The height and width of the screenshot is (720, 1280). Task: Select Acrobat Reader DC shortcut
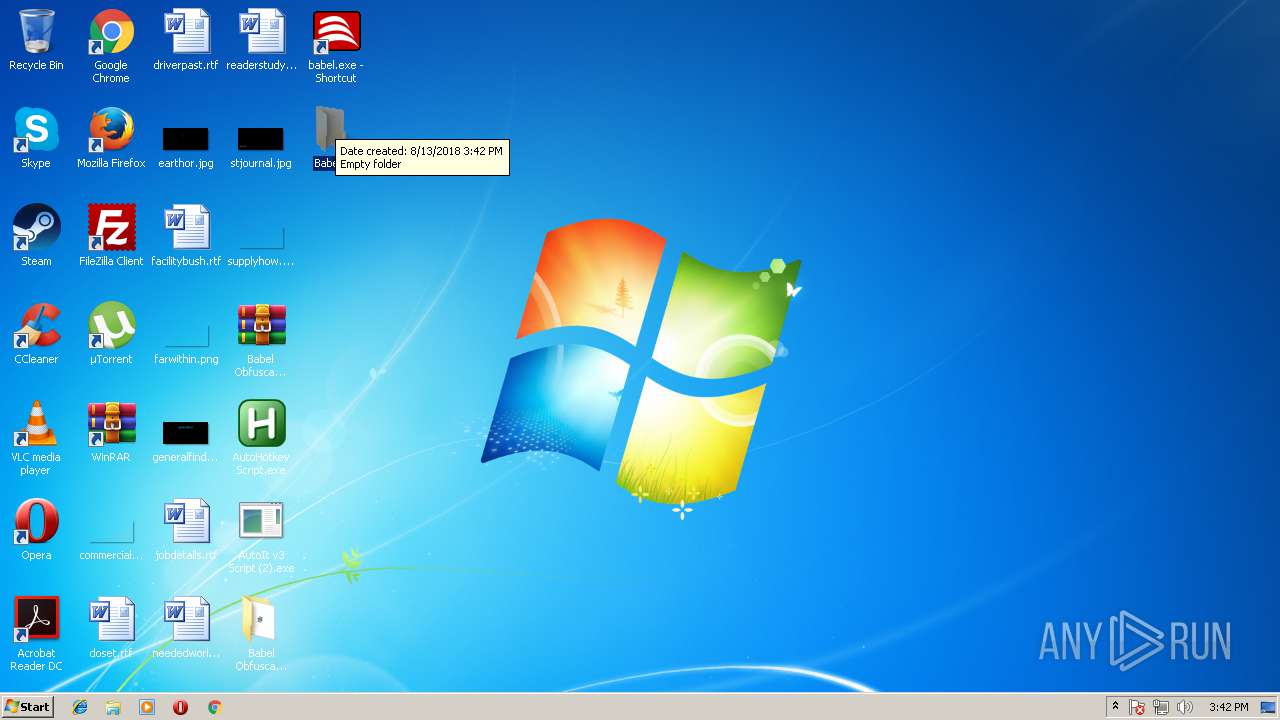(36, 621)
